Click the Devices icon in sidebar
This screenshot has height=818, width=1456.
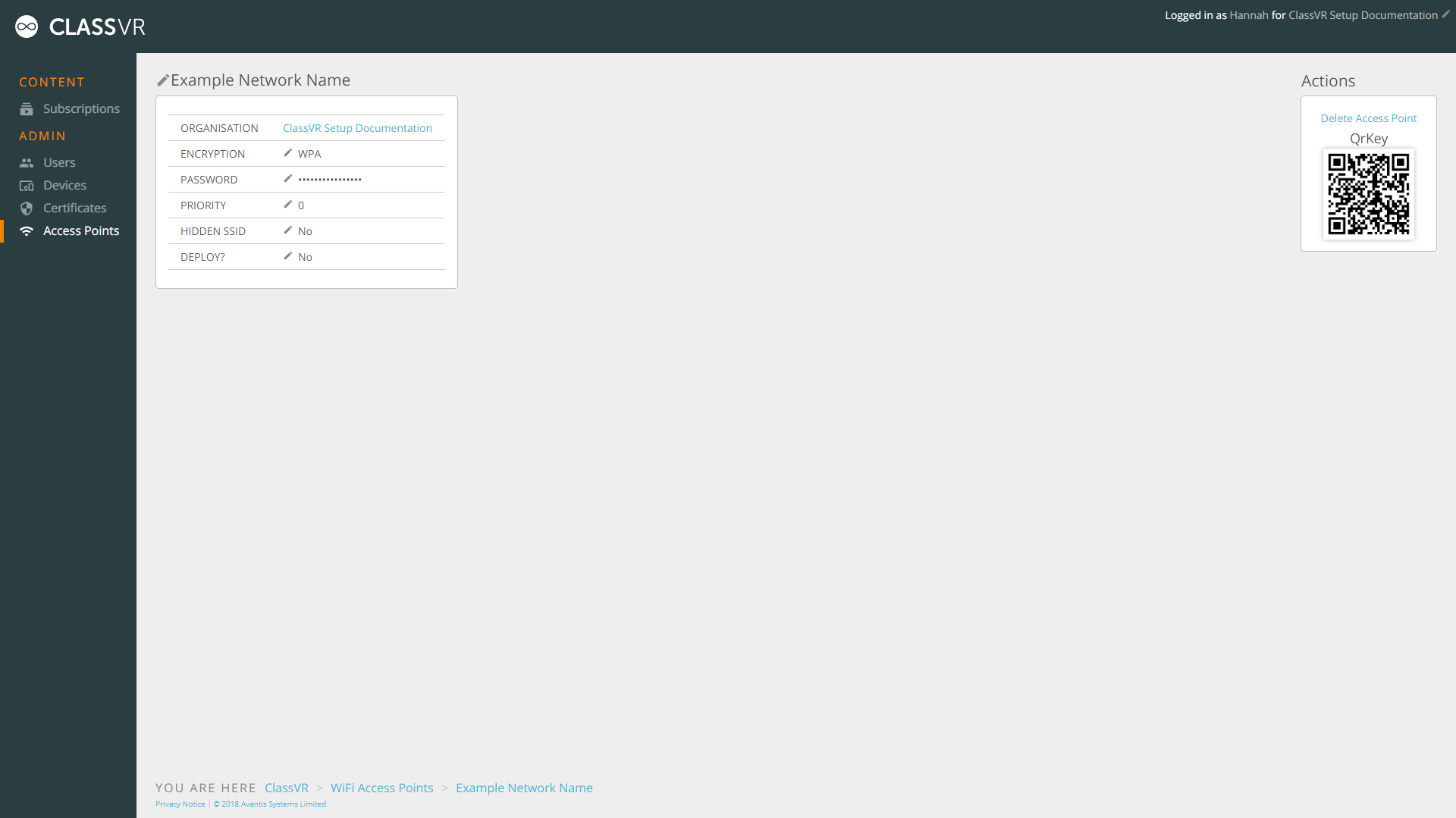(x=27, y=186)
